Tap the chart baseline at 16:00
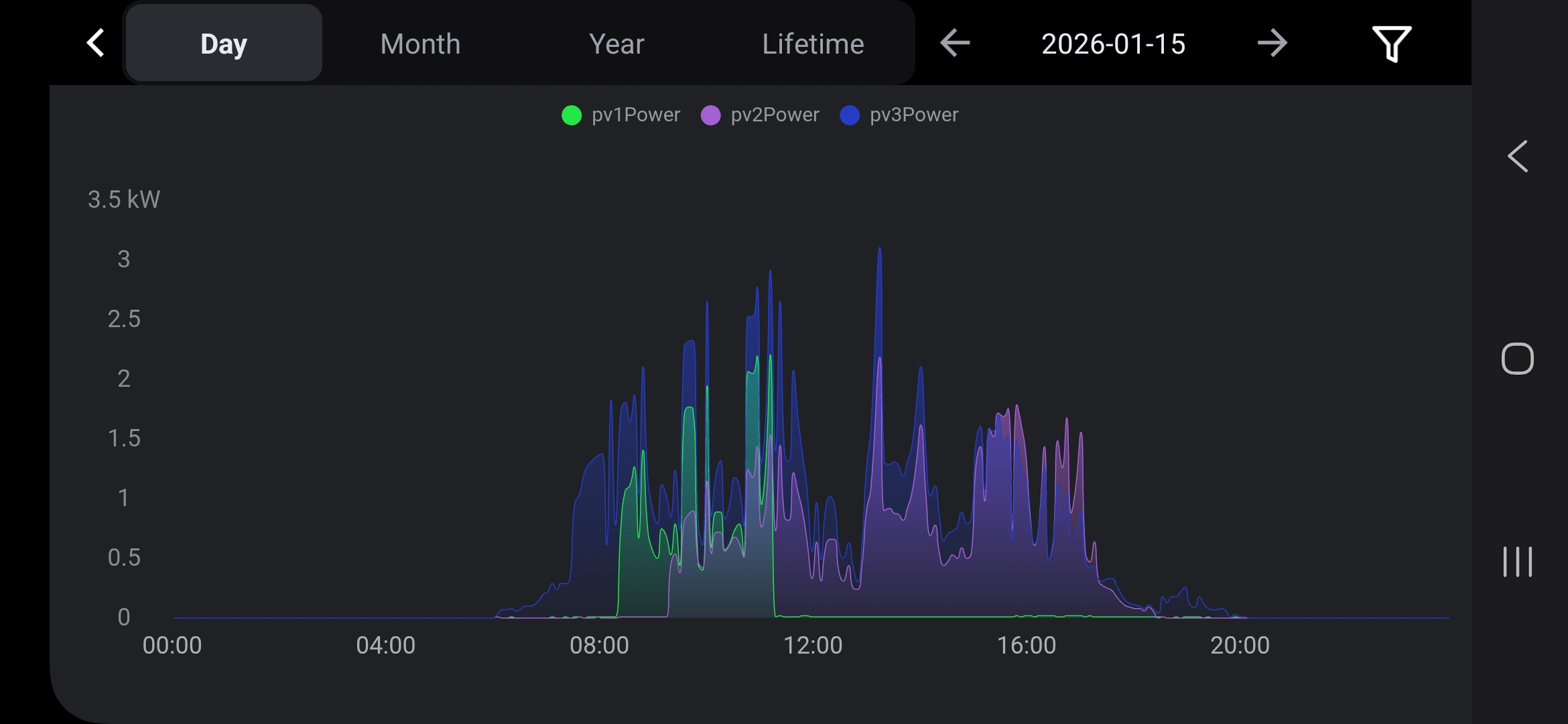The height and width of the screenshot is (724, 1568). click(x=1027, y=617)
